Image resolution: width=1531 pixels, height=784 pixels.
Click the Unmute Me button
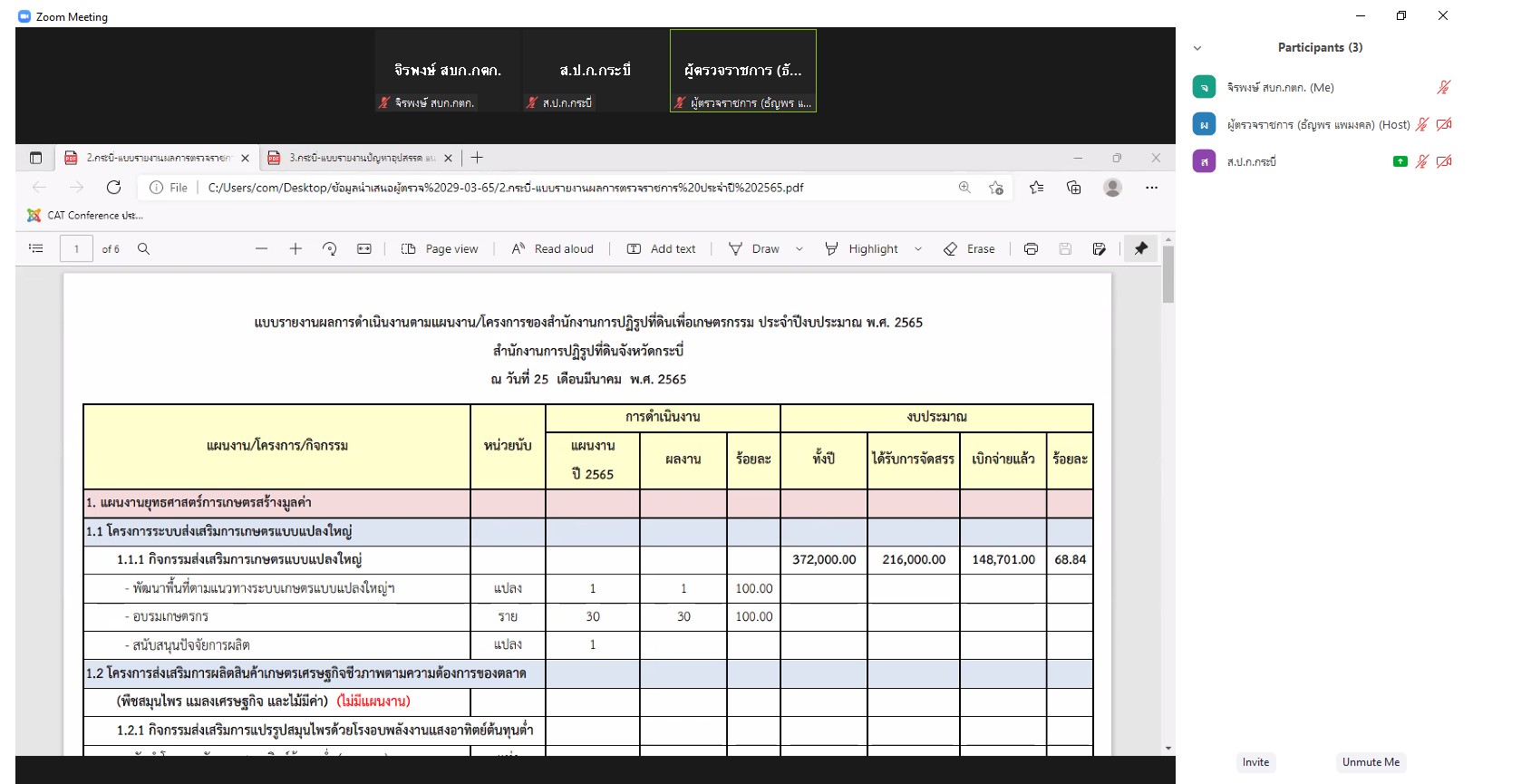pos(1371,762)
